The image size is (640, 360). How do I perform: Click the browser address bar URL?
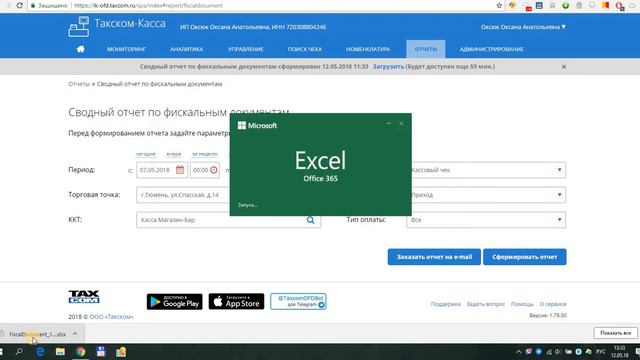(x=149, y=6)
